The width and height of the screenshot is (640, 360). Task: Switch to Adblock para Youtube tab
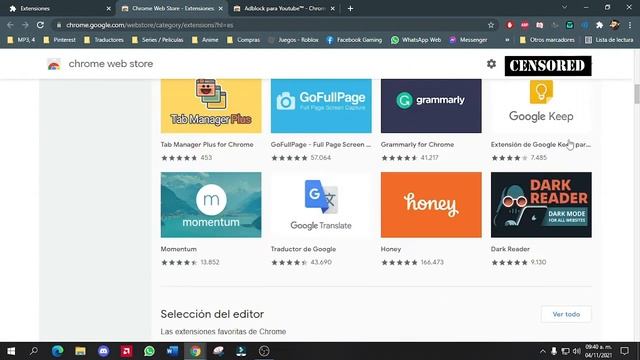[284, 8]
